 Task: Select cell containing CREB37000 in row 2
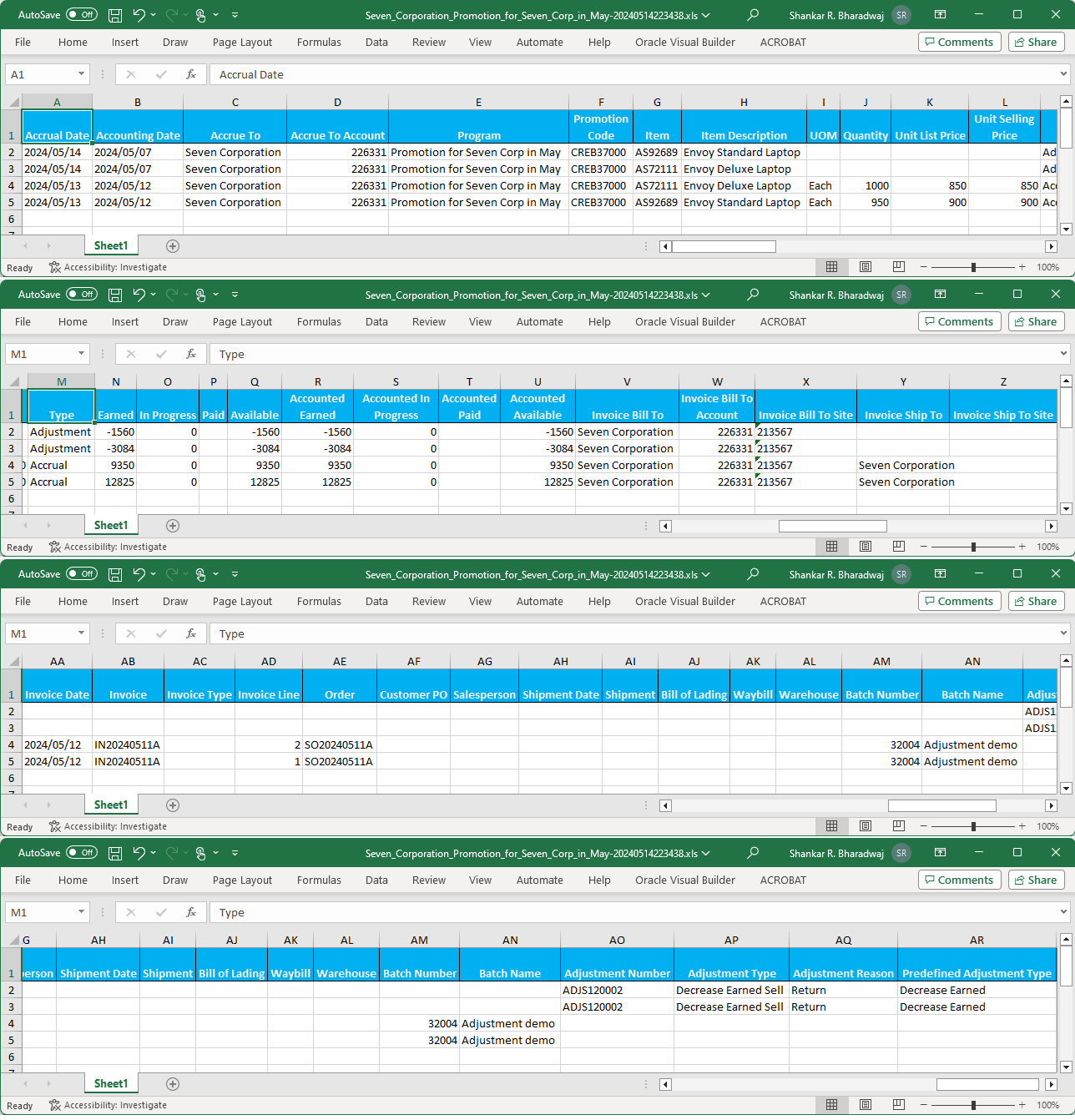point(601,152)
